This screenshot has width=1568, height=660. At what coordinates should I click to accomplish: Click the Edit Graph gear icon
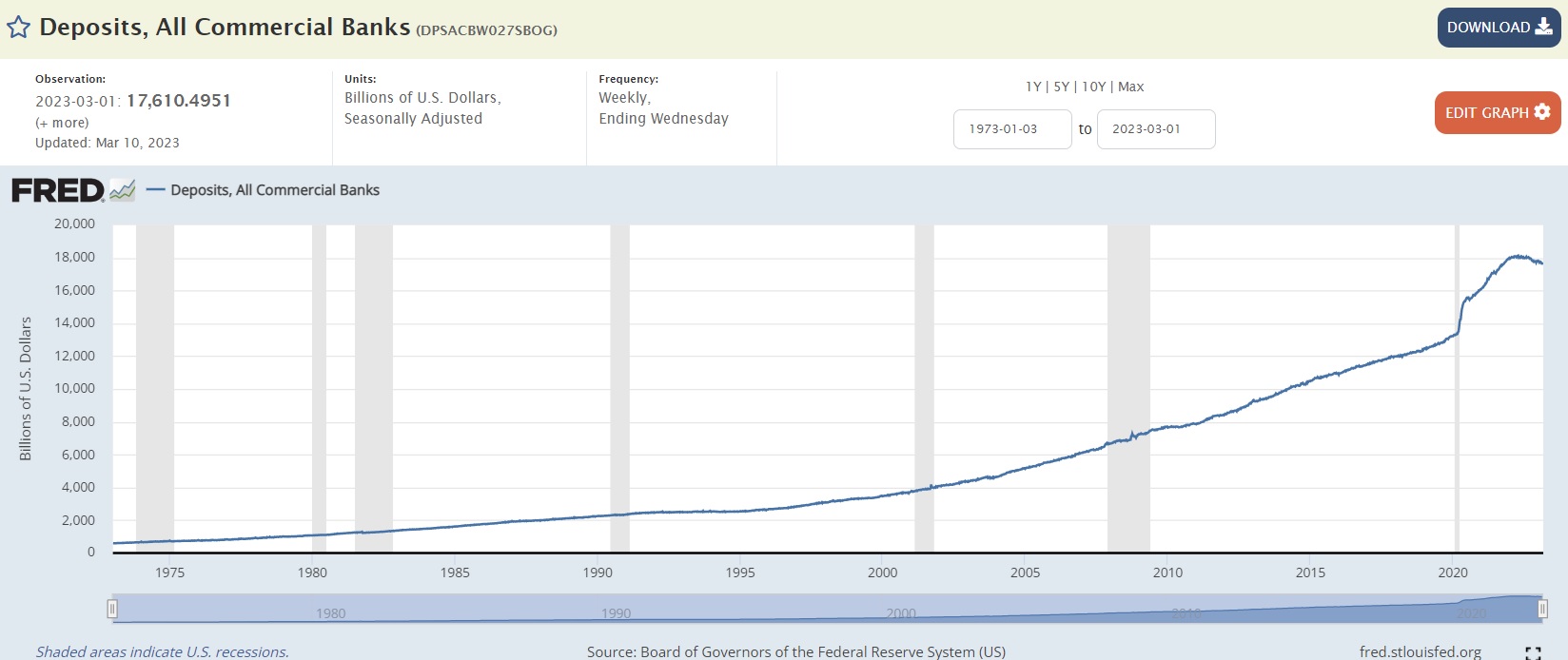[x=1542, y=112]
